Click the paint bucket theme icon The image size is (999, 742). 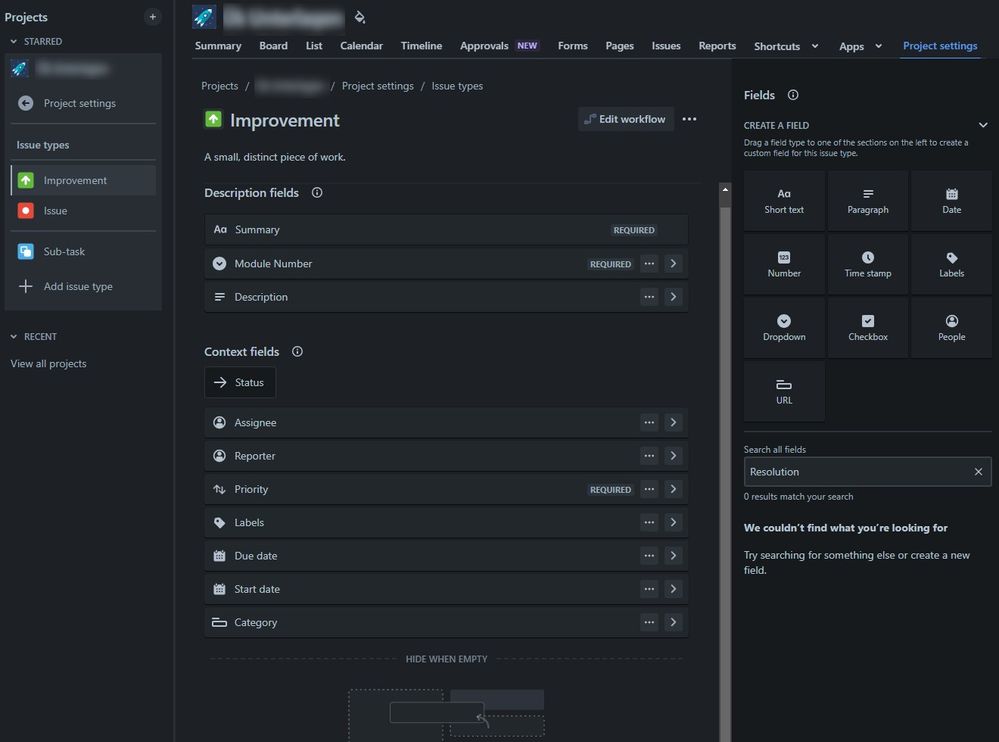(x=360, y=17)
